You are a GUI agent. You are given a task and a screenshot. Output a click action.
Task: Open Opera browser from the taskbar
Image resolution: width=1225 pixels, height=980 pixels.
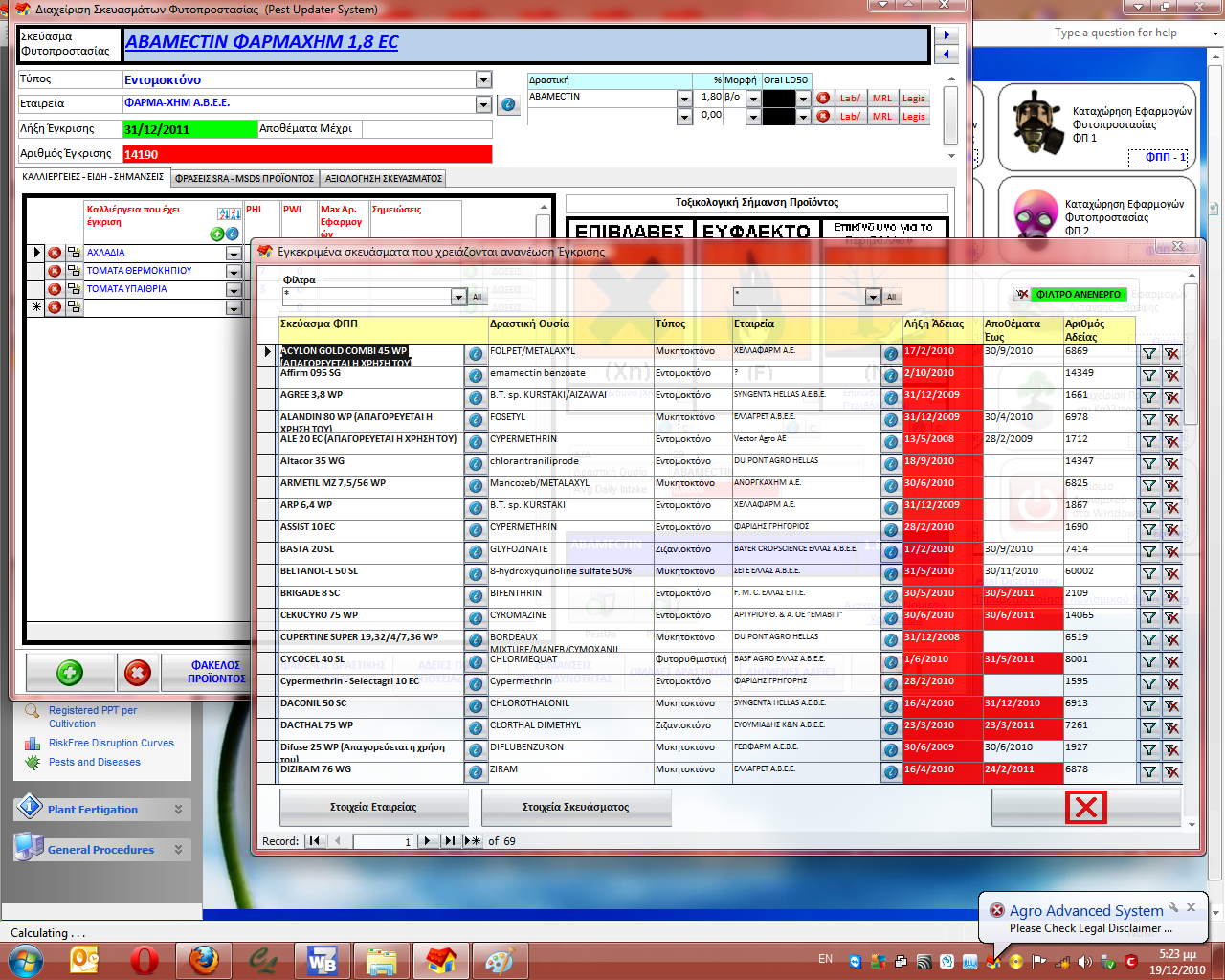pos(145,959)
